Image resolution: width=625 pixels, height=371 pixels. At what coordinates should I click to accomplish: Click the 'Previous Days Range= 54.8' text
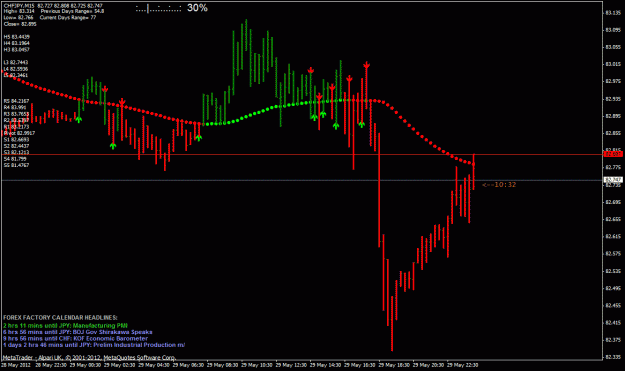coord(72,11)
